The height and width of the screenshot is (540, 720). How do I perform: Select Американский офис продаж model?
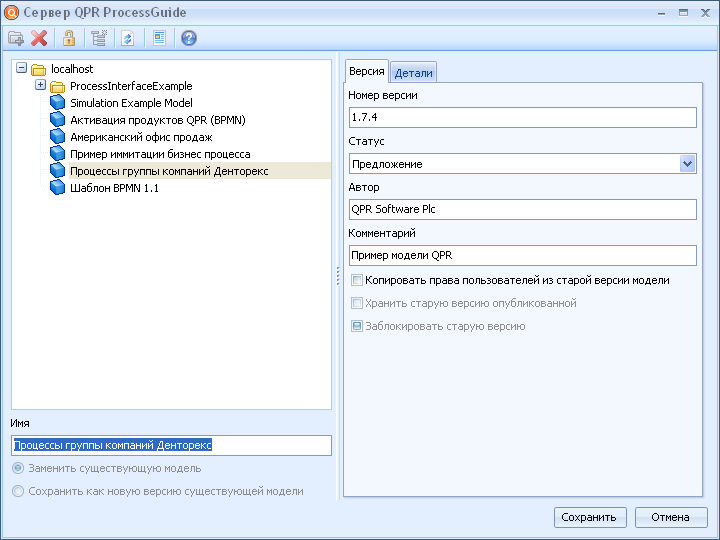pyautogui.click(x=141, y=137)
